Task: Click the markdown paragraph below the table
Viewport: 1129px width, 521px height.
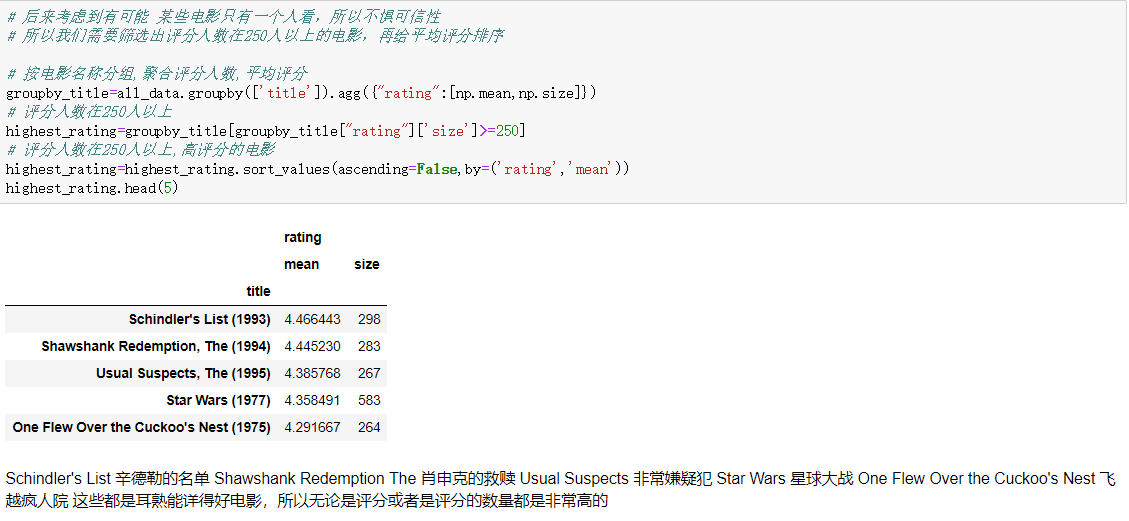Action: coord(560,489)
